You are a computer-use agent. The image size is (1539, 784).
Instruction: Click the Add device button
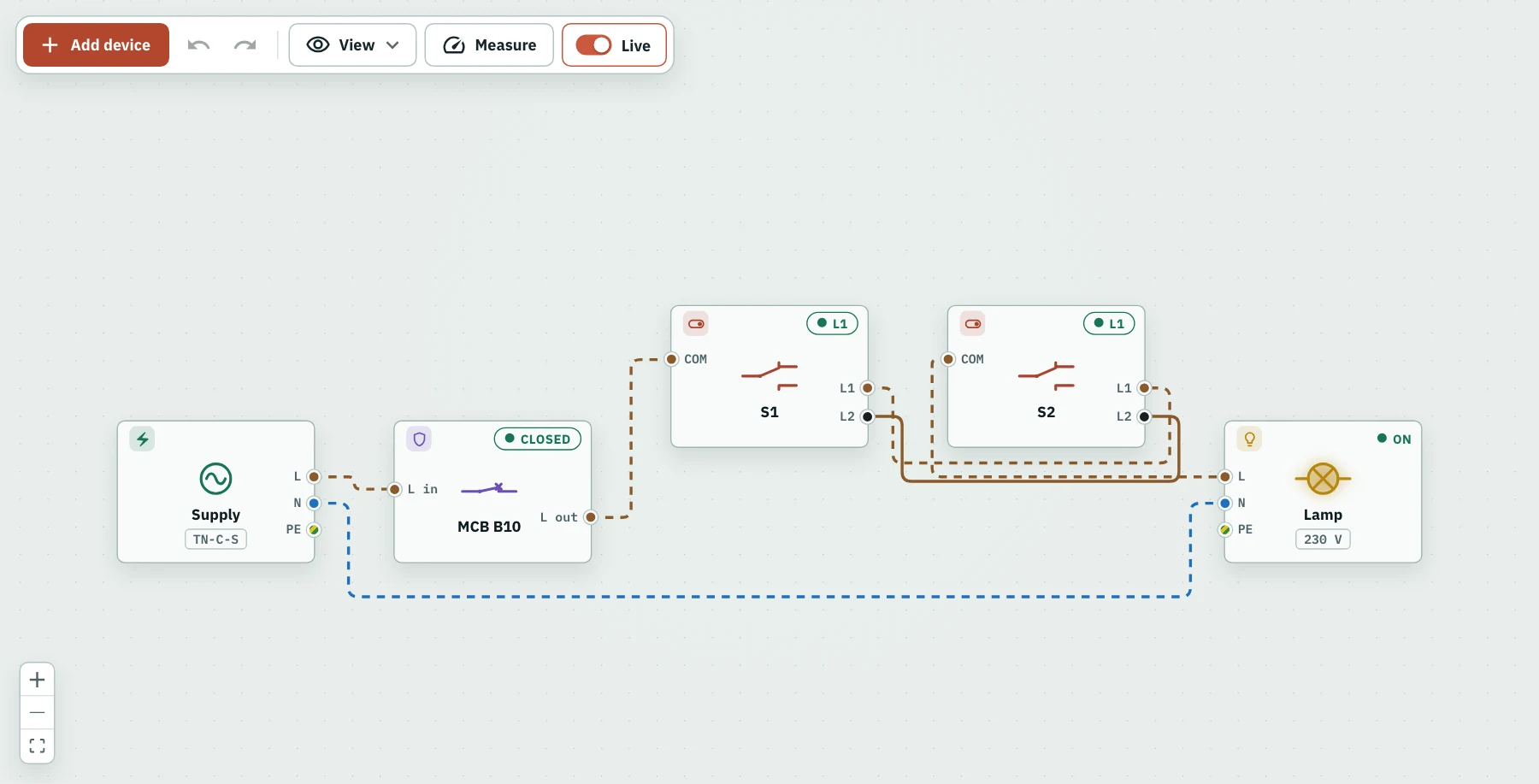pyautogui.click(x=96, y=45)
